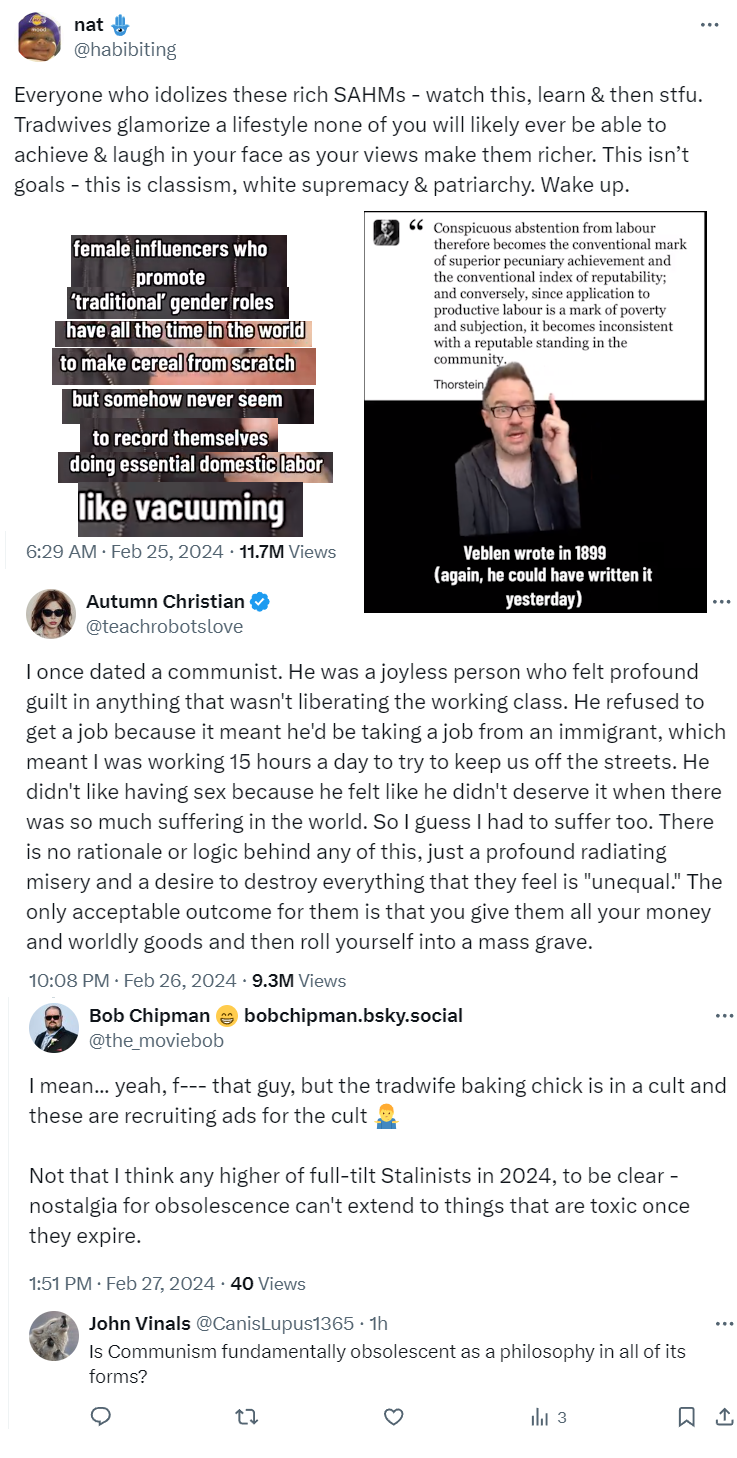Viewport: 737px width, 1458px height.
Task: Play the Veblen 1899 video thumbnail
Action: 535,412
